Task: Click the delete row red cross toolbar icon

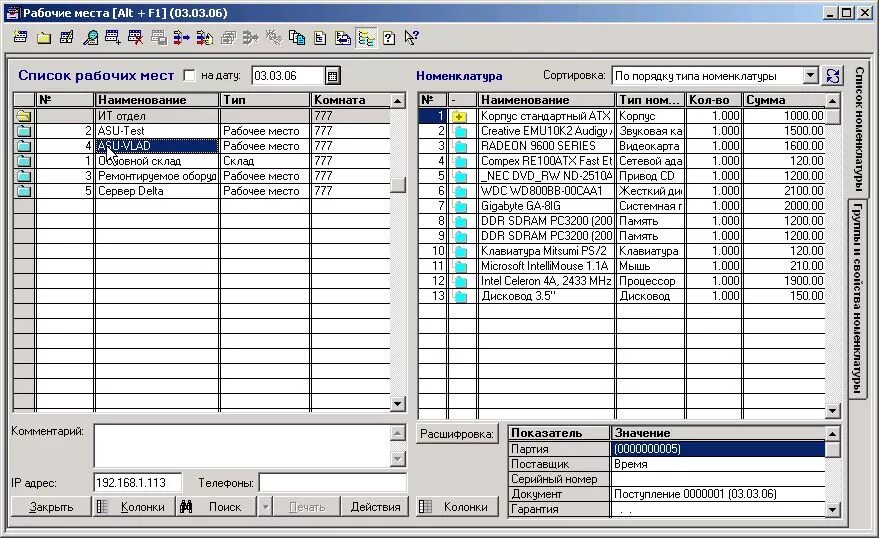Action: pos(136,38)
